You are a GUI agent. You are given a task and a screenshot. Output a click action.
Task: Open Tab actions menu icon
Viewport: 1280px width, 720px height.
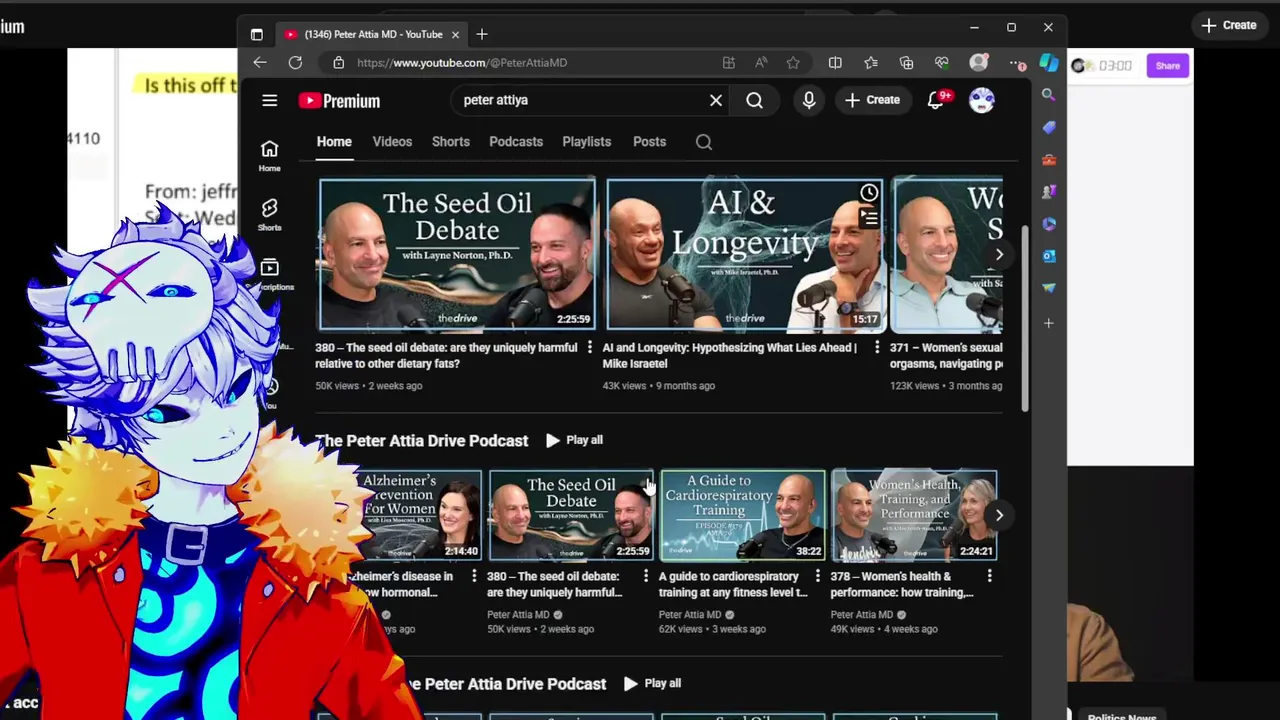pos(257,34)
